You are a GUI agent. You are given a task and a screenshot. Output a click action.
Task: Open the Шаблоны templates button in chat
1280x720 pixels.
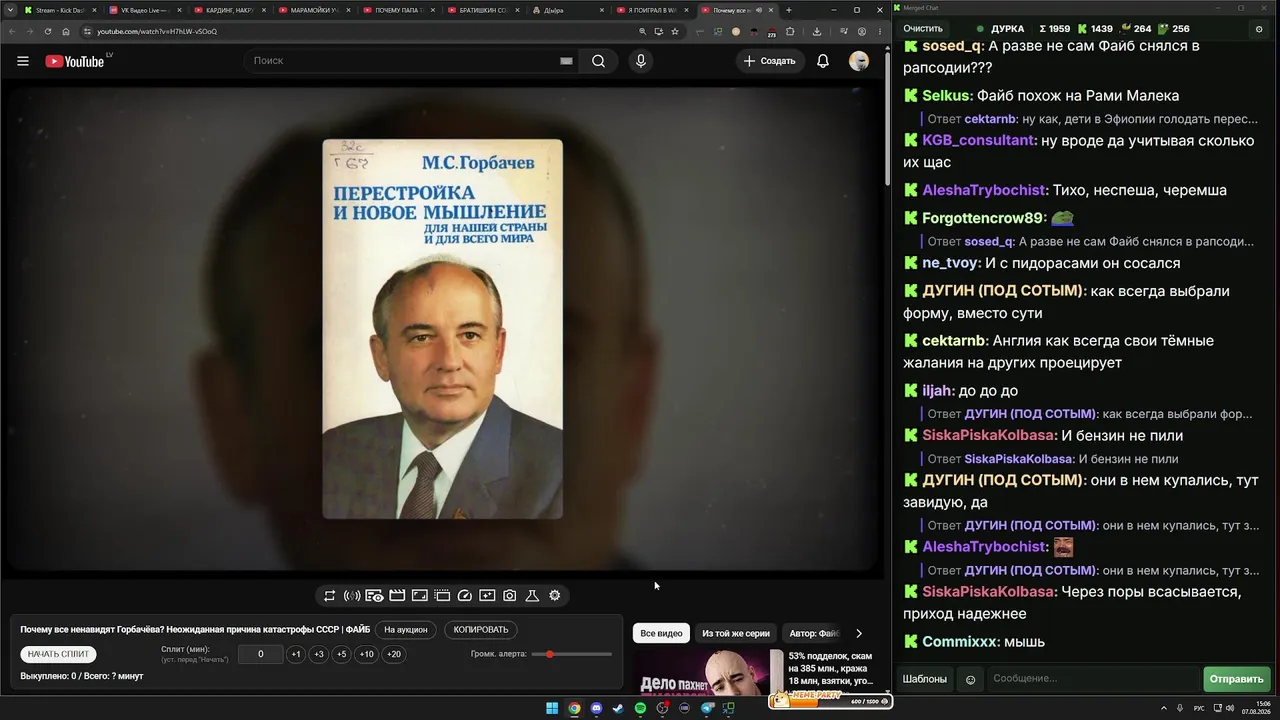(x=925, y=679)
